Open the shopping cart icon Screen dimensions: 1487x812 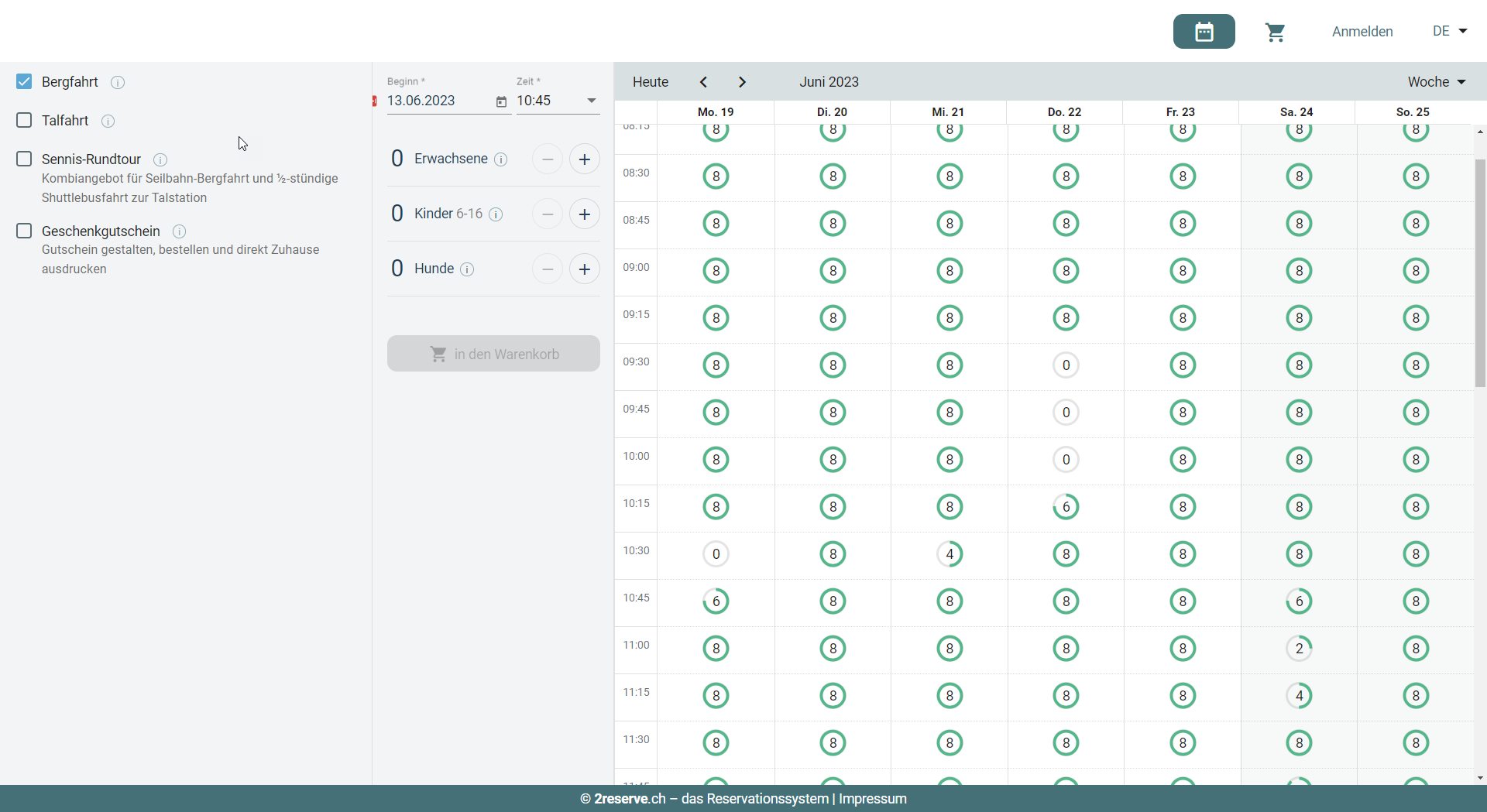pos(1275,32)
